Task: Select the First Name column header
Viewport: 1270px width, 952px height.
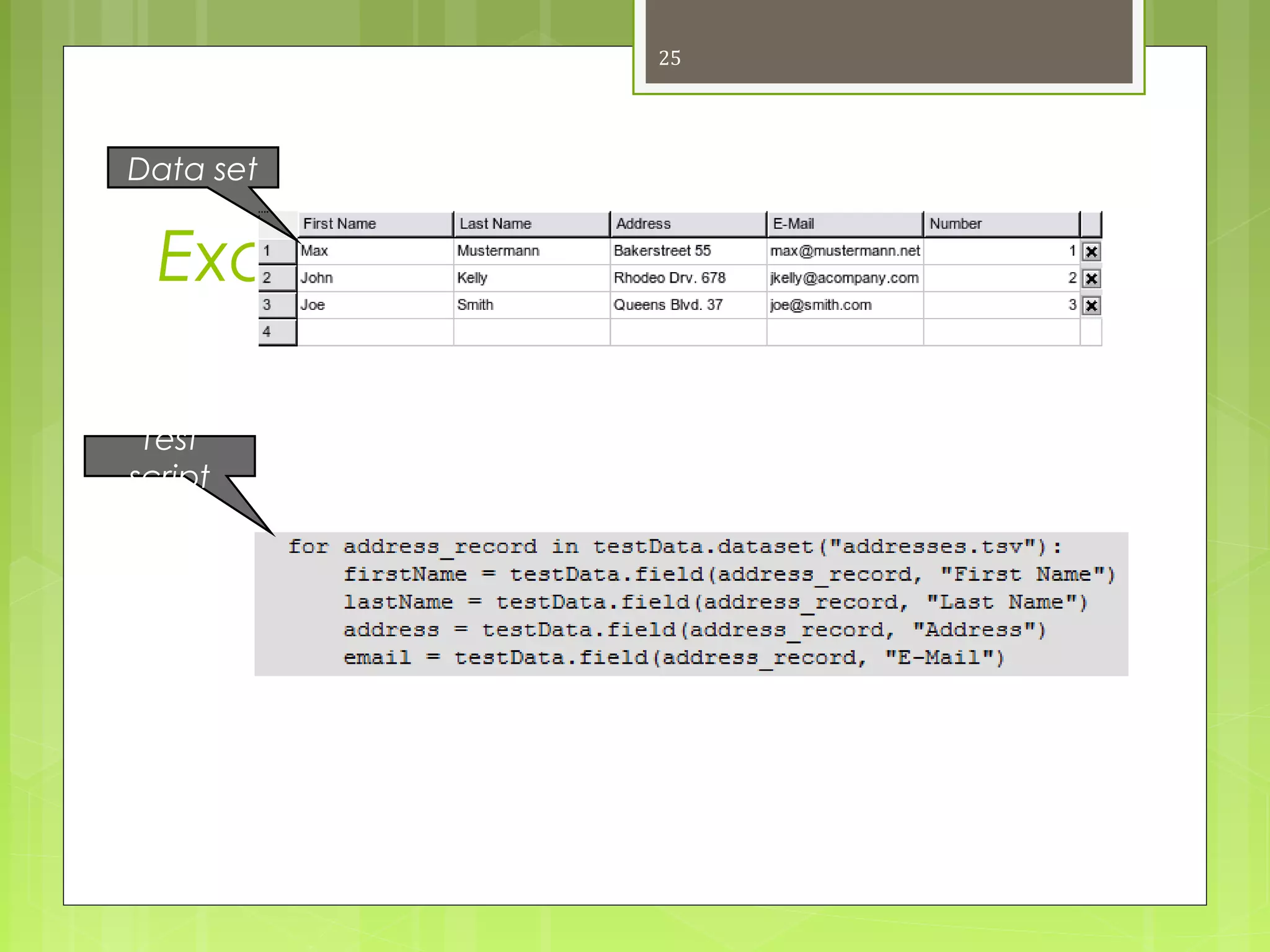Action: [375, 224]
